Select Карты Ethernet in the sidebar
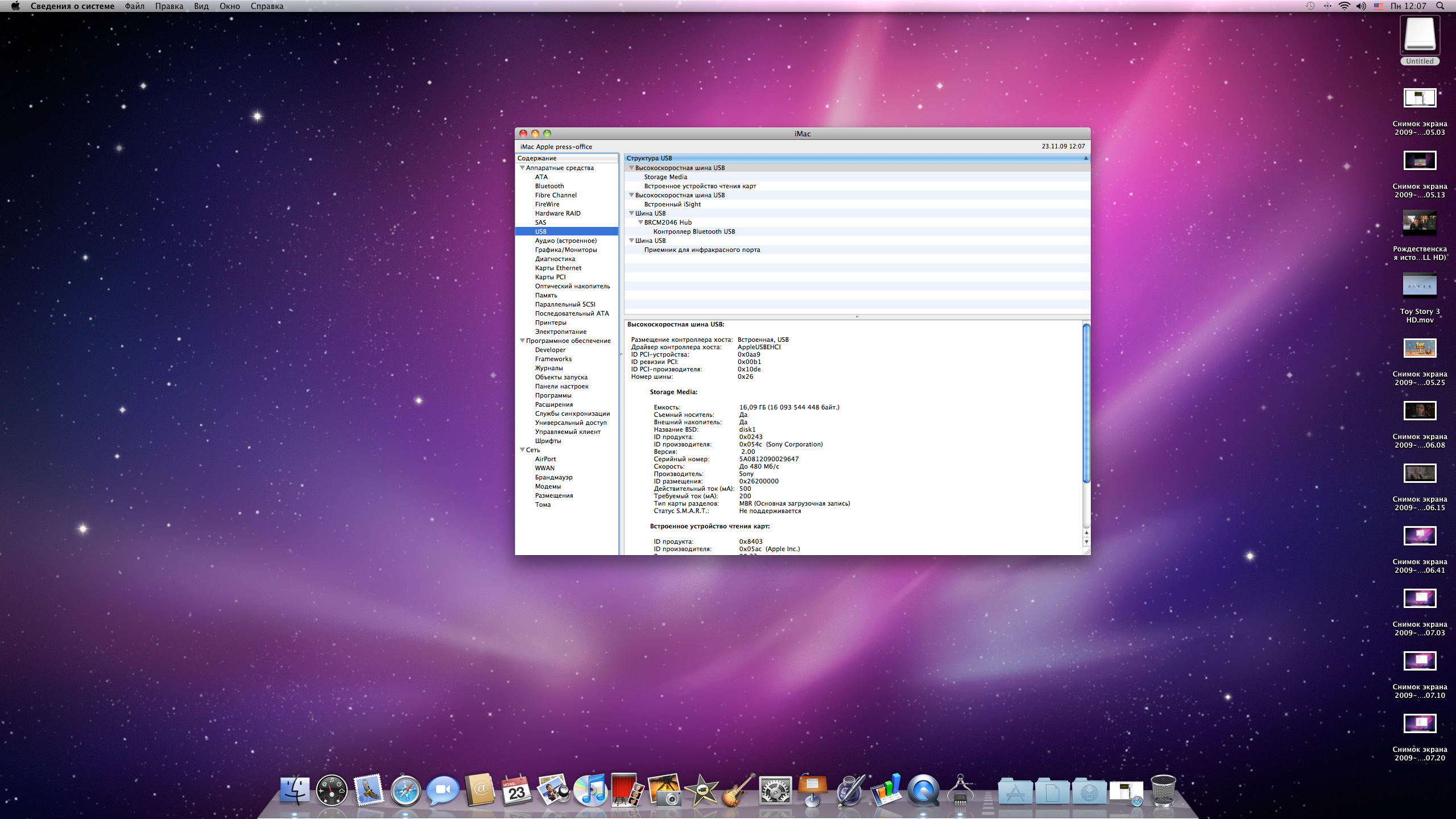Image resolution: width=1456 pixels, height=819 pixels. [558, 268]
